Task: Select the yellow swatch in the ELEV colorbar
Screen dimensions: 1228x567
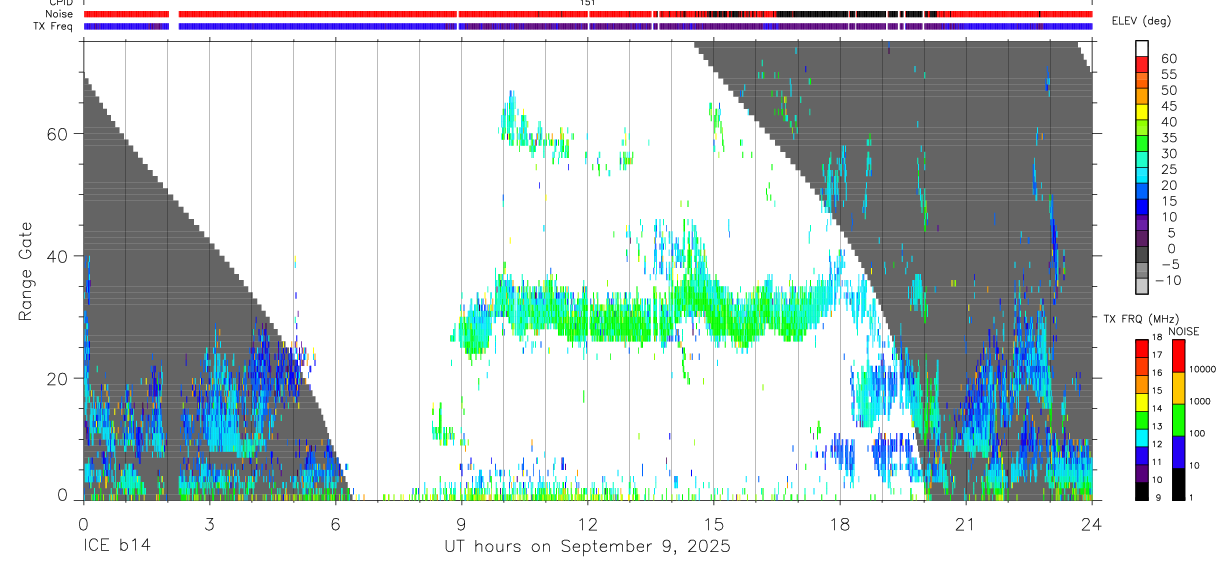Action: (1142, 112)
